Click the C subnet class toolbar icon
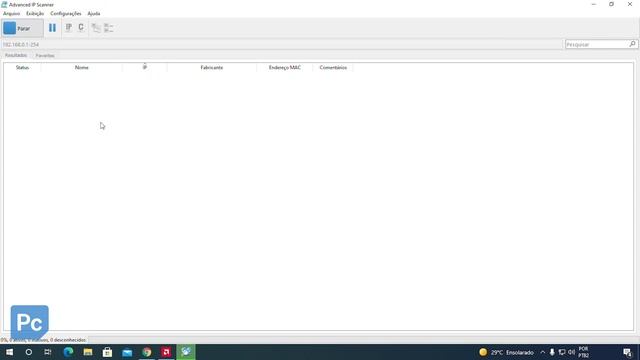 click(81, 27)
